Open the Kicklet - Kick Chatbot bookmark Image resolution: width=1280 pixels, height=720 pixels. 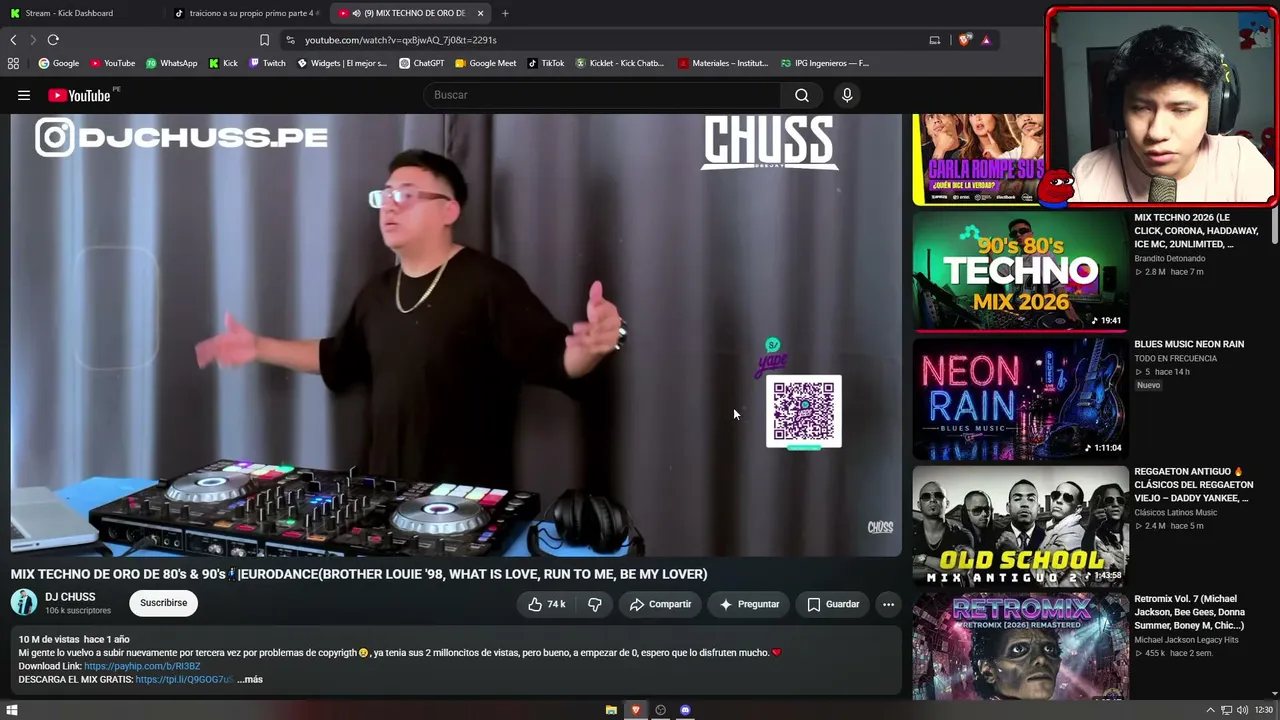620,63
